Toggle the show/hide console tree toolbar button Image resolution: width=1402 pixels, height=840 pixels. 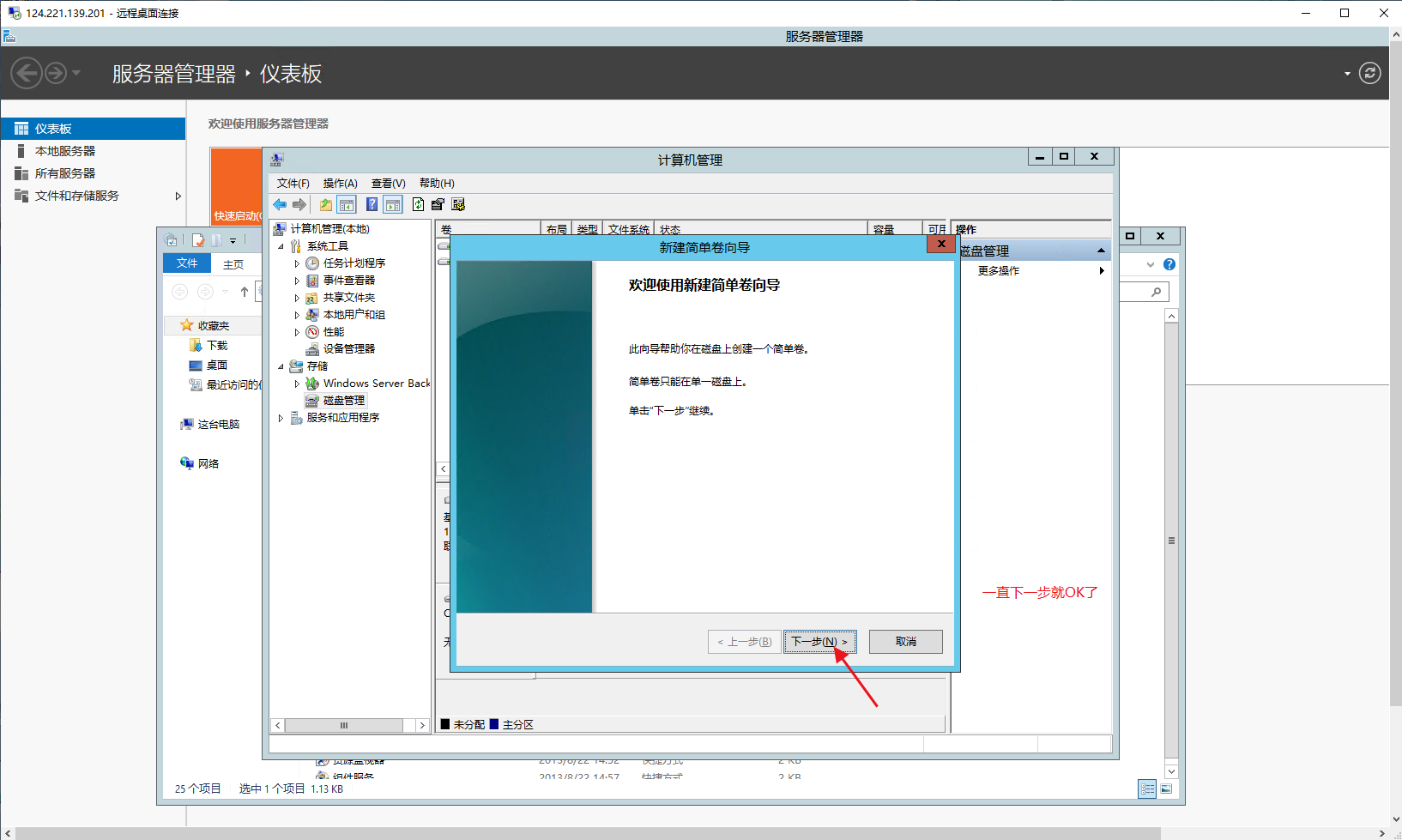tap(347, 204)
